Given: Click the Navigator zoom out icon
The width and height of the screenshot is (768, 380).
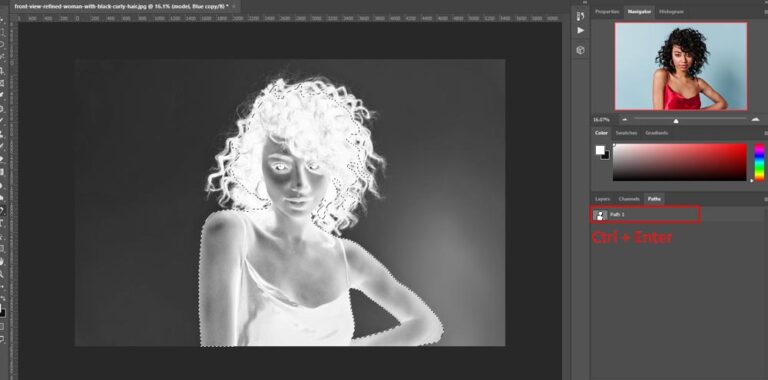Looking at the screenshot, I should [x=624, y=119].
